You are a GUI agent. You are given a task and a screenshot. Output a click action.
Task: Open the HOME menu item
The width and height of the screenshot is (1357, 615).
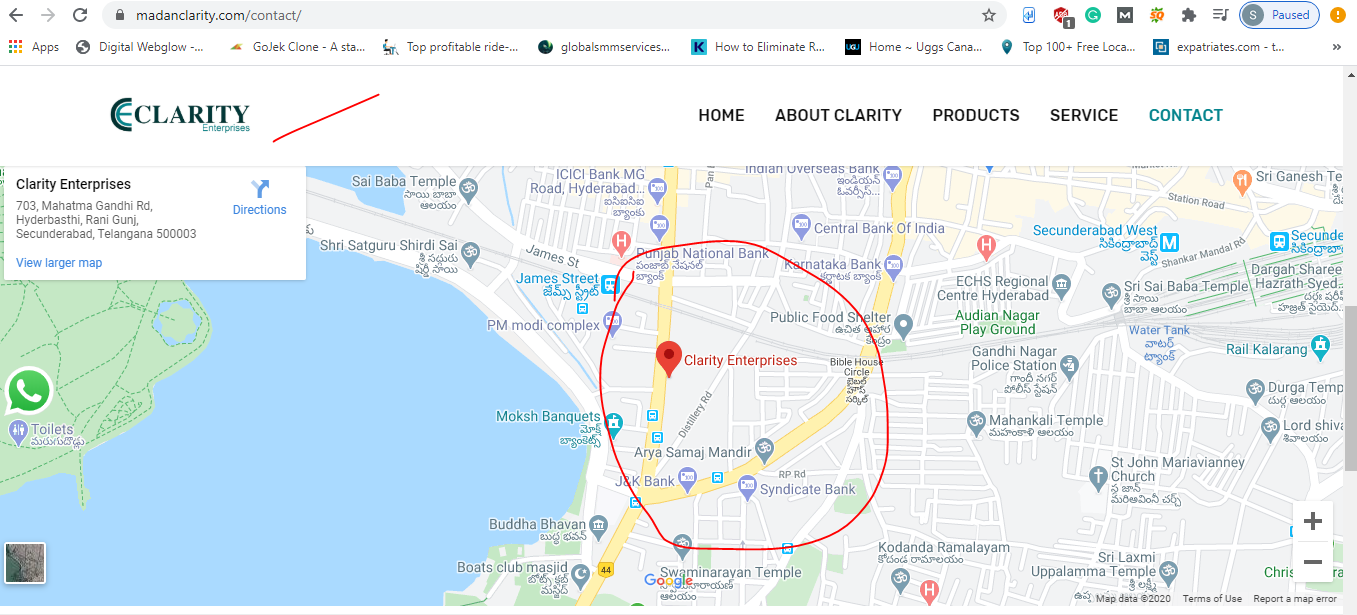pos(721,115)
